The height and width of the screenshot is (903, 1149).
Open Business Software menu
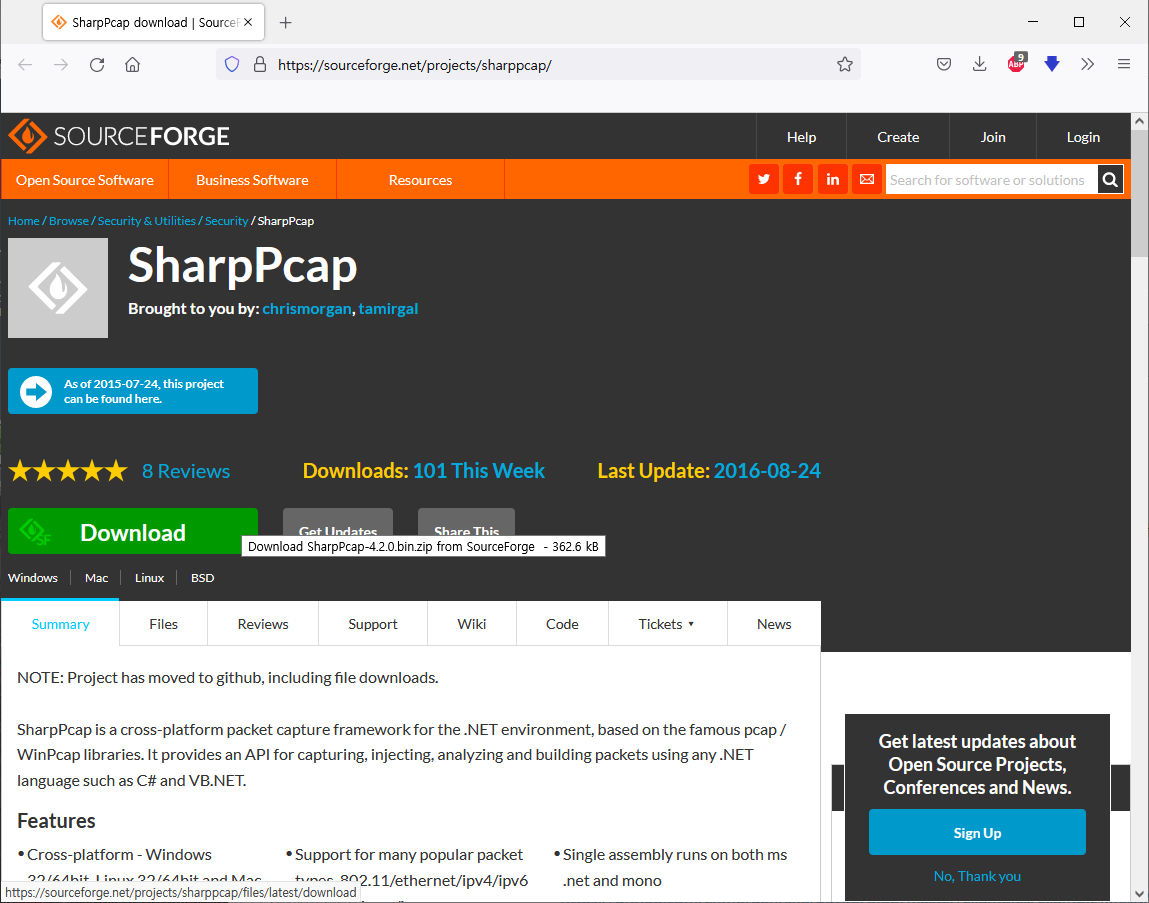click(252, 180)
